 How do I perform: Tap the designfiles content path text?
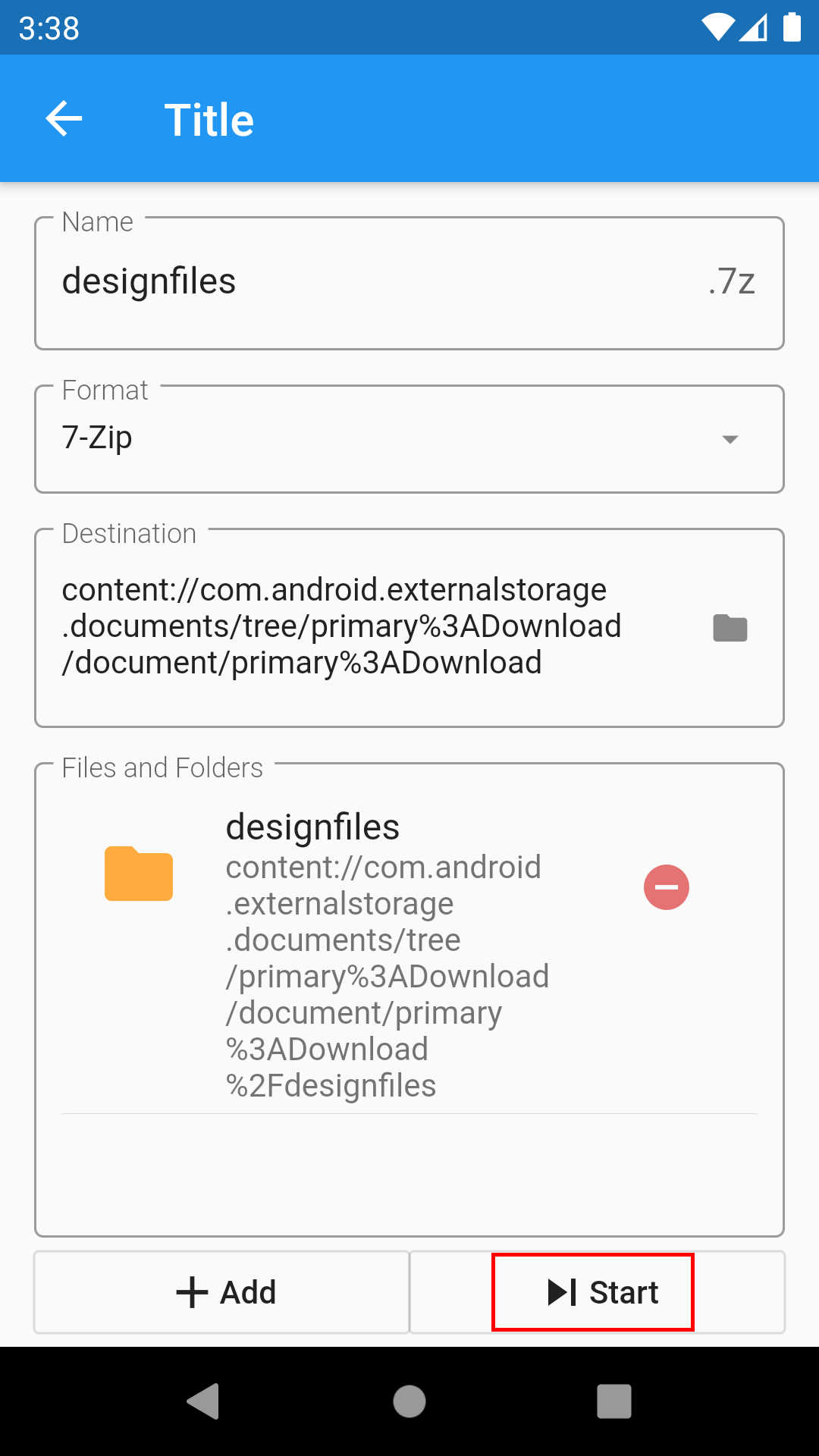click(x=387, y=976)
